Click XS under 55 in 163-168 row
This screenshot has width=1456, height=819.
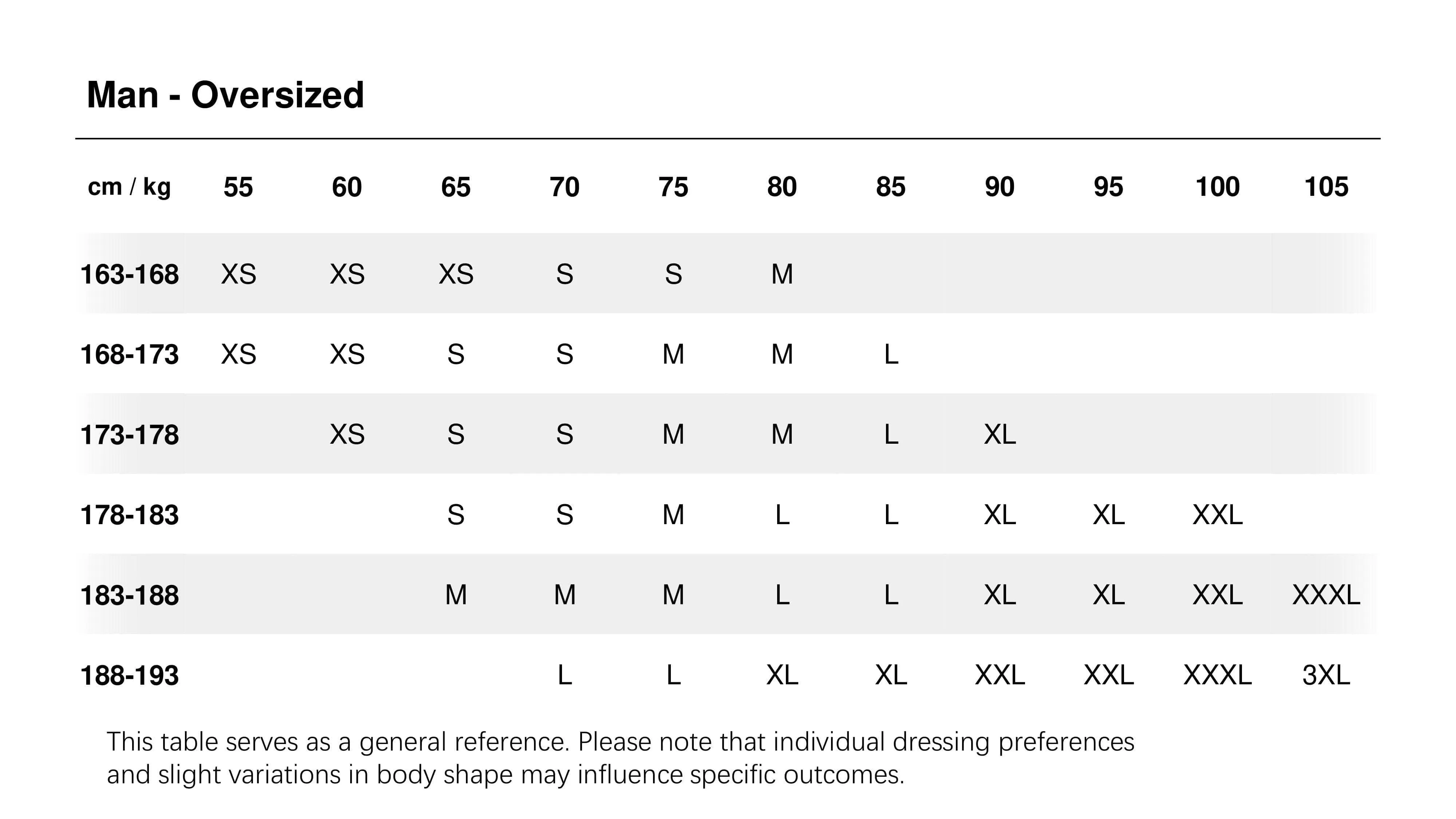point(238,274)
